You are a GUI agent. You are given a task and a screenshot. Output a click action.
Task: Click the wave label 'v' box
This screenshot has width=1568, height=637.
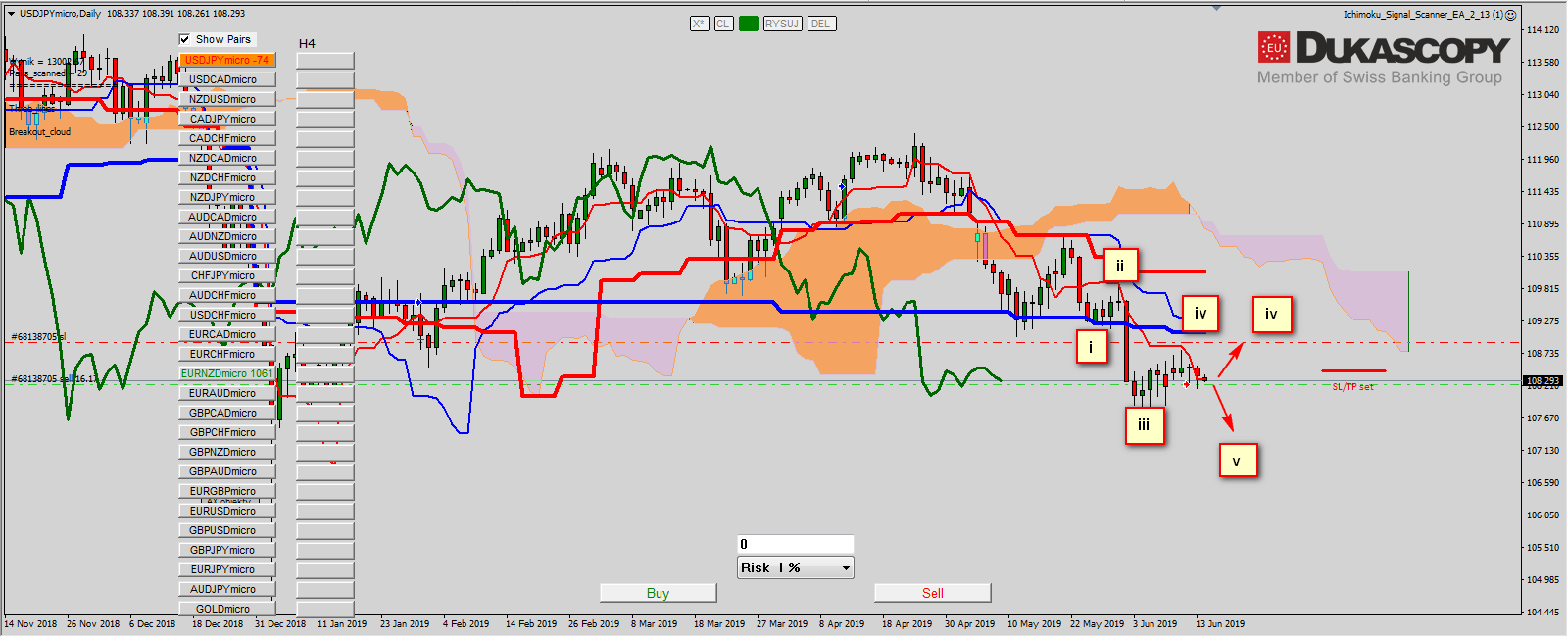1237,461
